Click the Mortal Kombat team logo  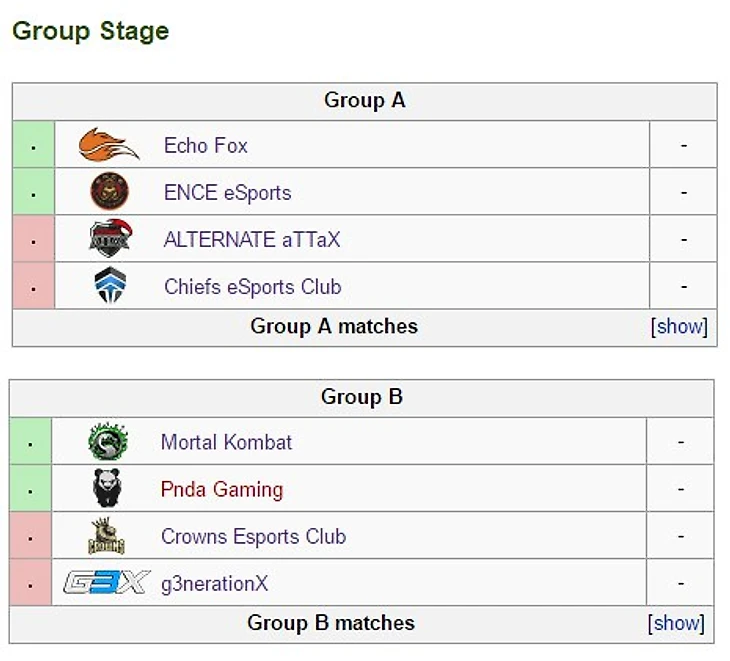(x=107, y=442)
